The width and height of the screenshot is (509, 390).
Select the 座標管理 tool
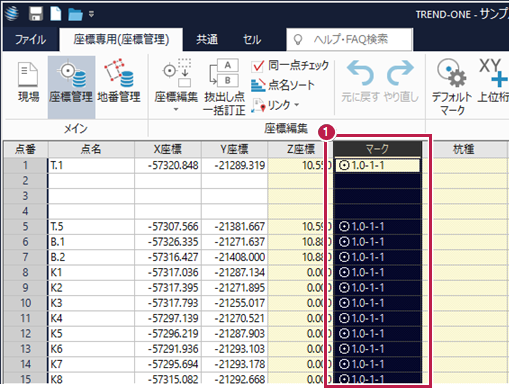[x=71, y=87]
